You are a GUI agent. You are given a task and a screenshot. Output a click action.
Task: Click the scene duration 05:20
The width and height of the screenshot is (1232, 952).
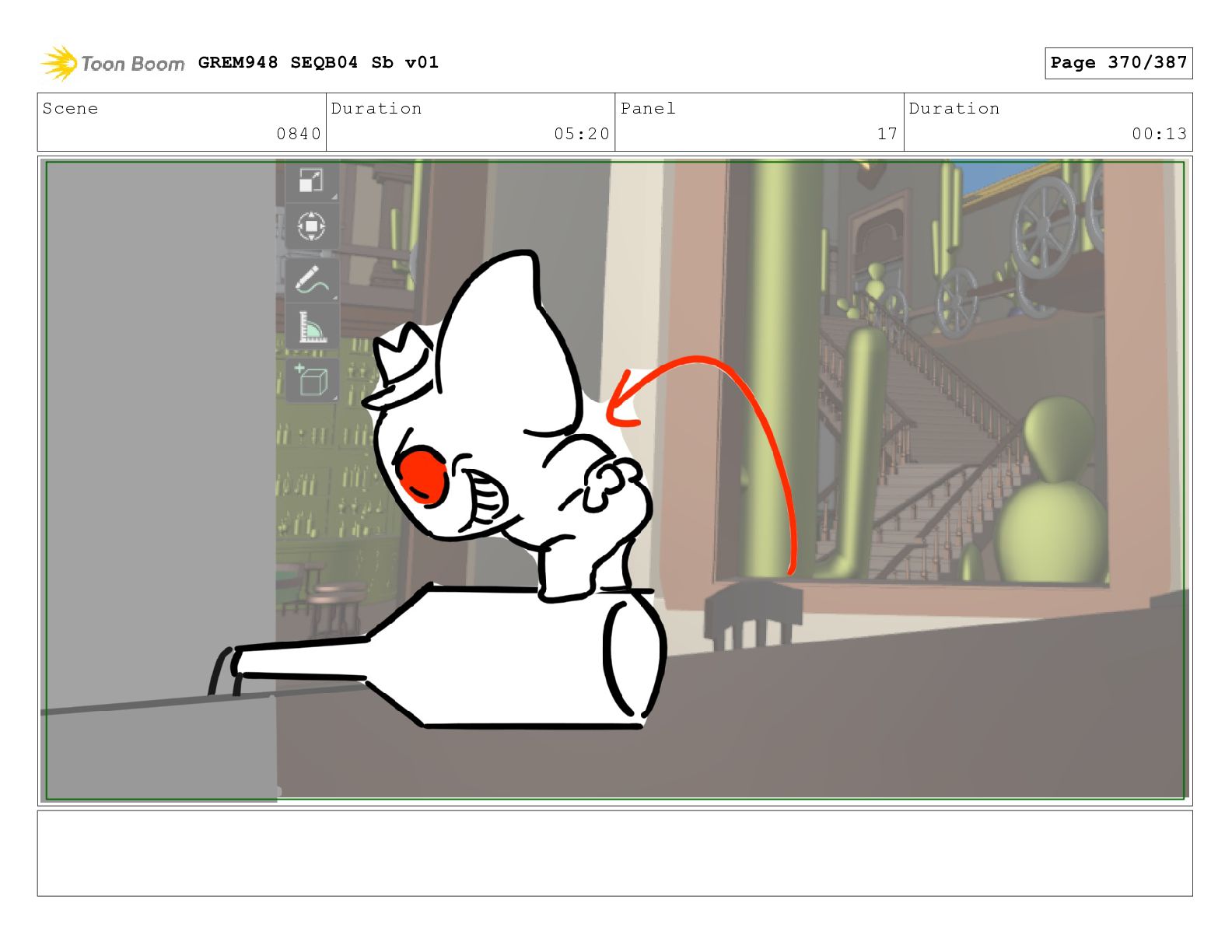[581, 134]
